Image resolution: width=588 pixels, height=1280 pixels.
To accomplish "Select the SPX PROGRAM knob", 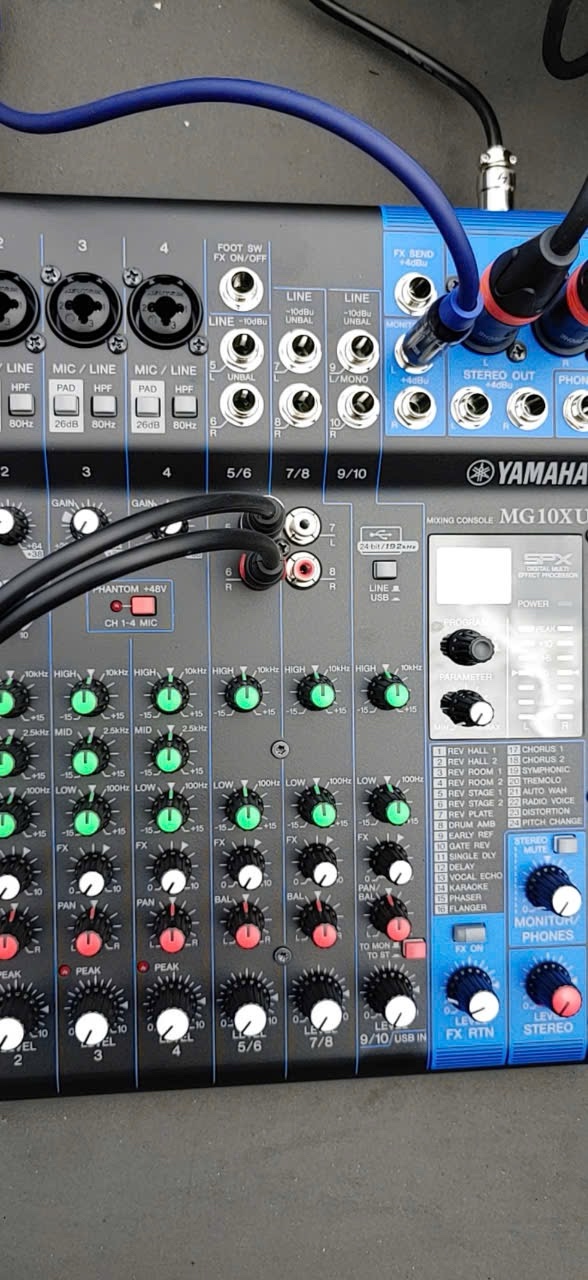I will pyautogui.click(x=468, y=648).
